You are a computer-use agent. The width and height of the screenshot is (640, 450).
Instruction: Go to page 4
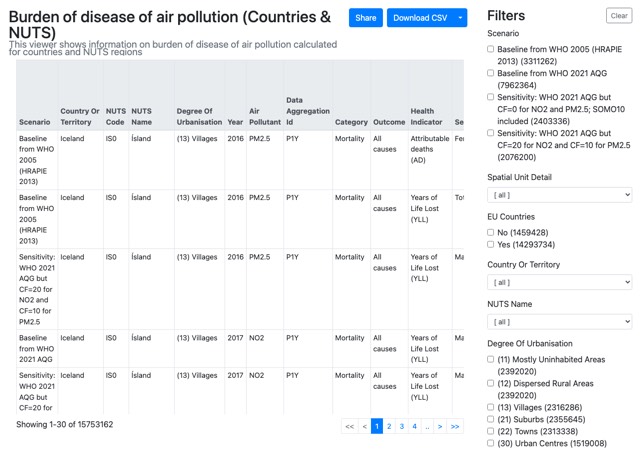pos(414,426)
